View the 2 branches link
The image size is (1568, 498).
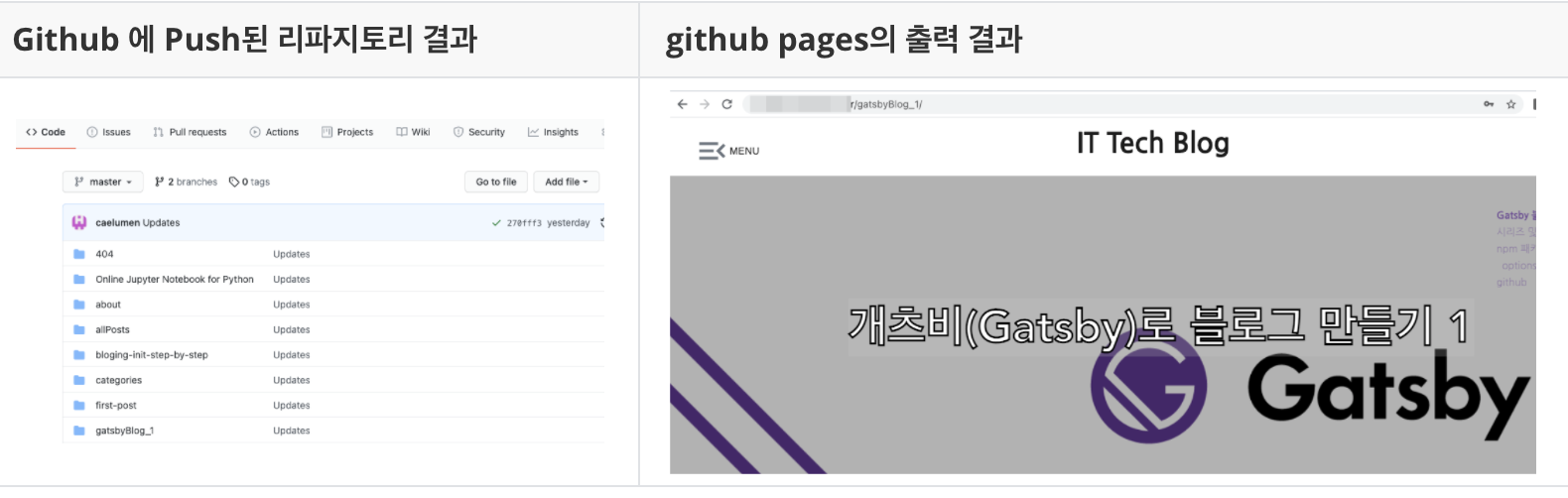click(x=186, y=182)
